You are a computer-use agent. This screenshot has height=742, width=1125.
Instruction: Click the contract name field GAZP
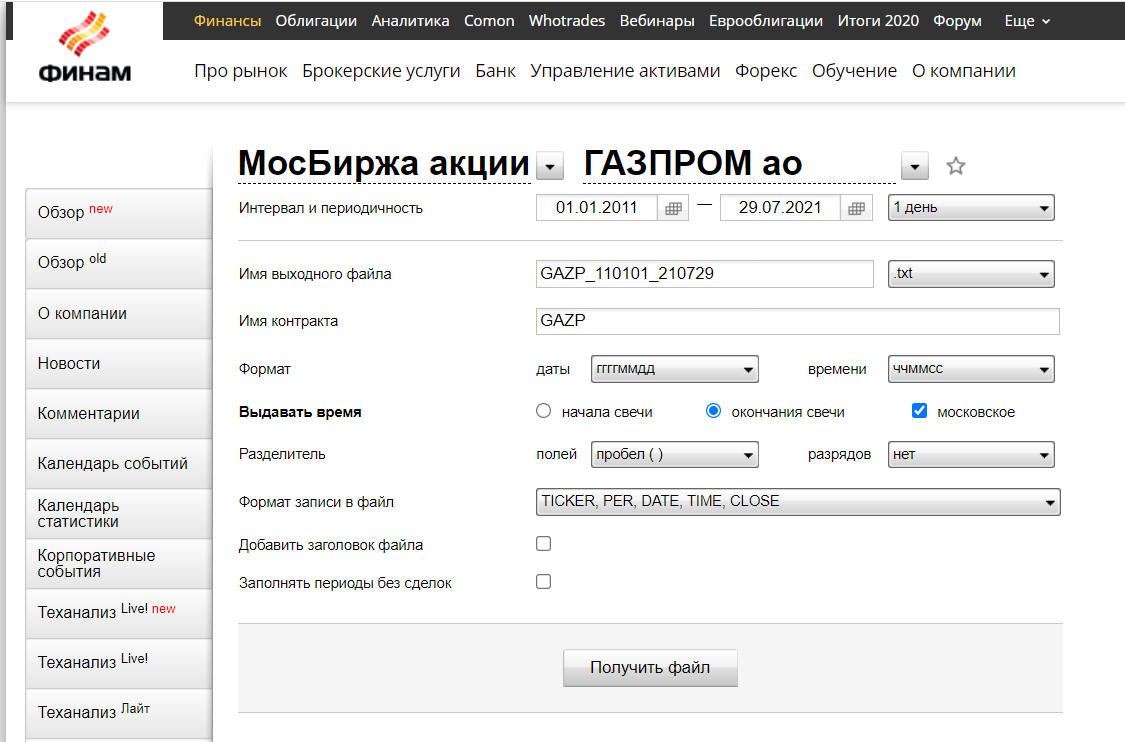tap(798, 321)
